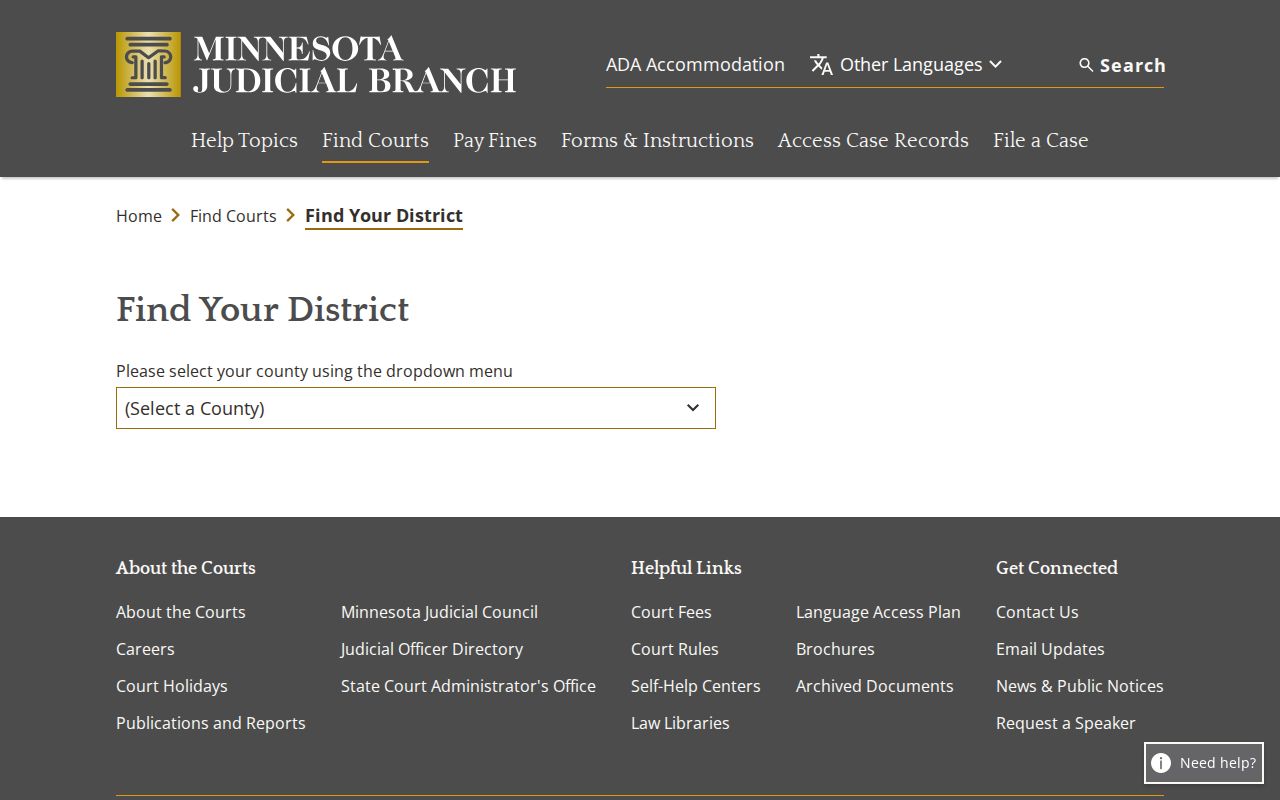Click the magnifying glass search icon
This screenshot has height=800, width=1280.
[1086, 65]
